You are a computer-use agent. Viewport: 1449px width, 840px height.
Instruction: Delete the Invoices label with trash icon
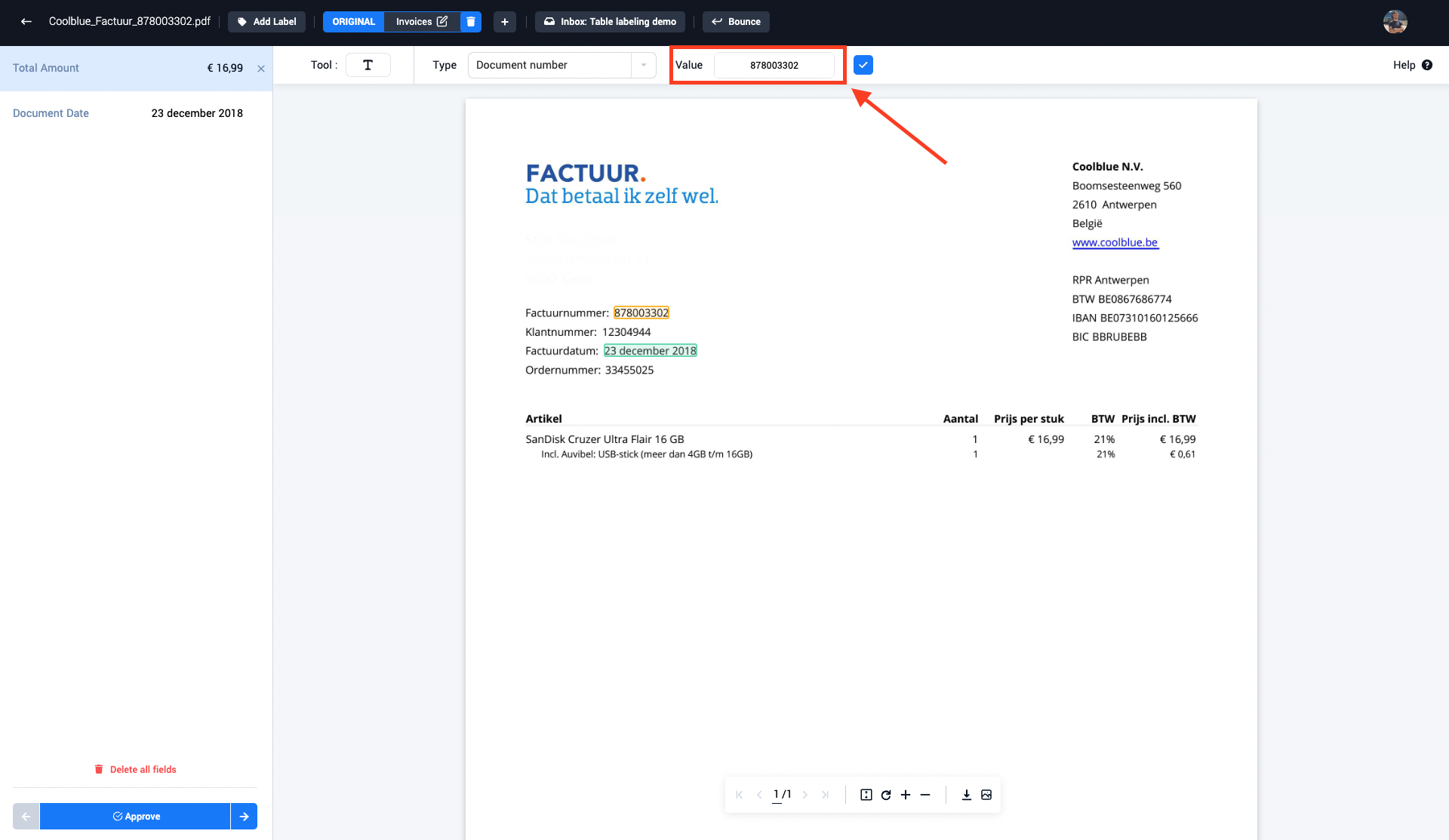[x=471, y=22]
